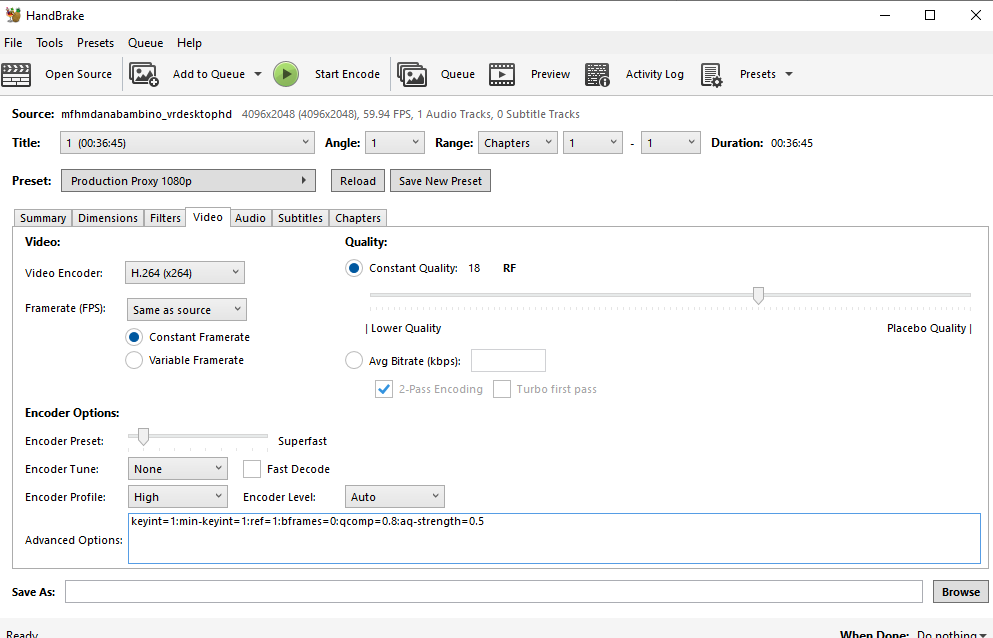Click the Avg Bitrate input field

click(x=509, y=360)
